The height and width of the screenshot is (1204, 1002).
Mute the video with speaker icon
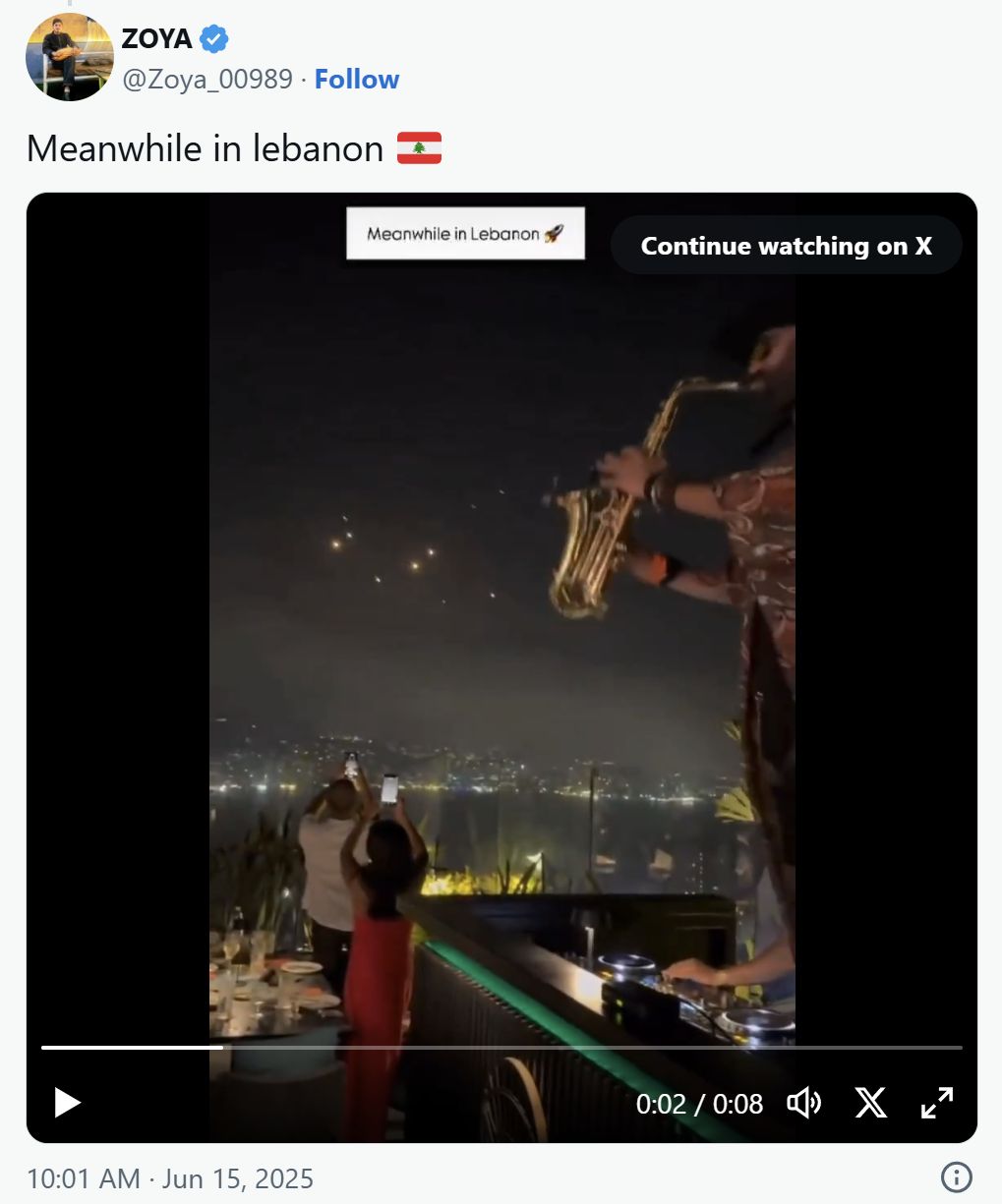tap(804, 1103)
